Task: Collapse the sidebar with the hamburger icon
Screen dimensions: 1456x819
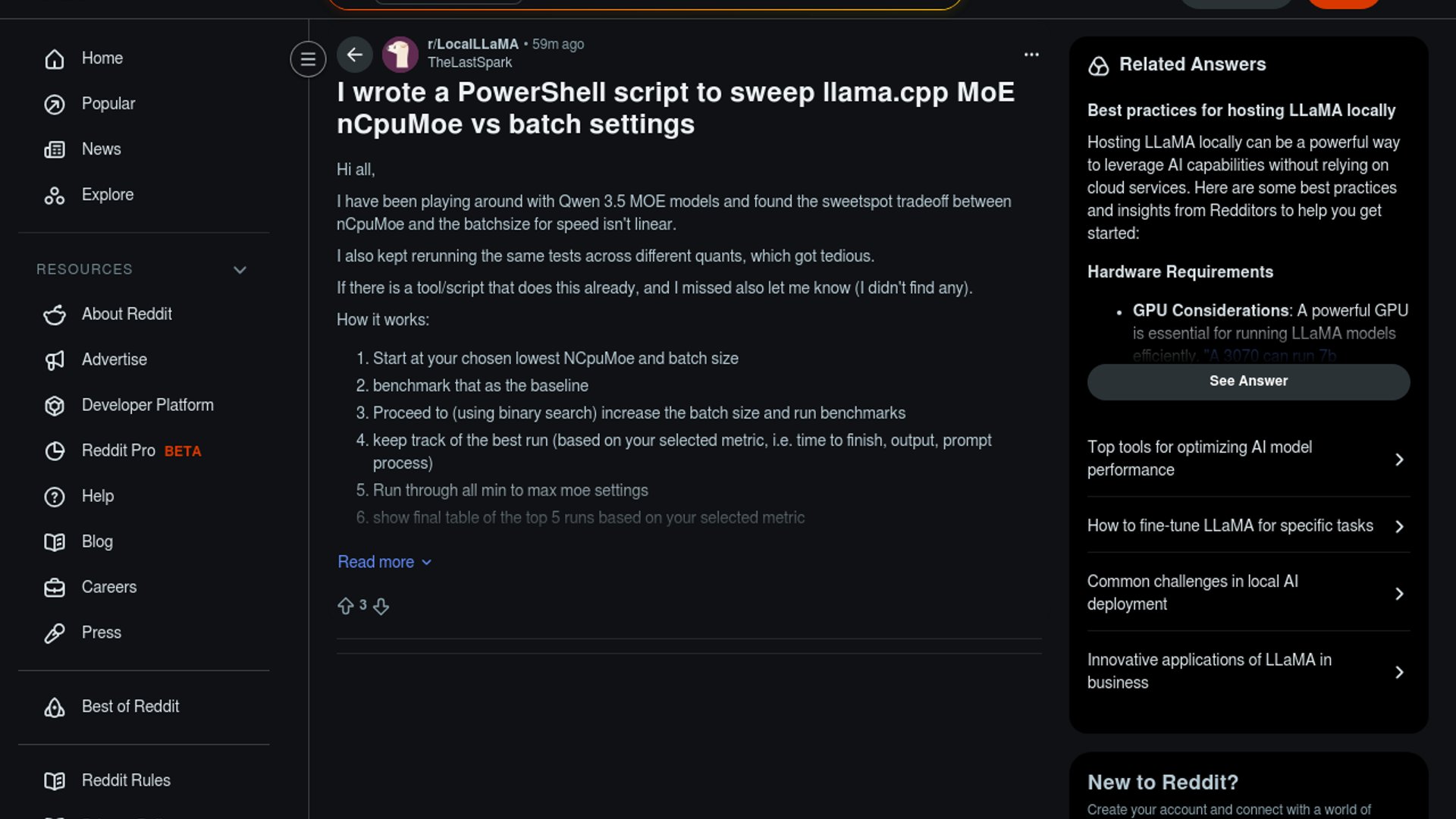Action: point(308,58)
